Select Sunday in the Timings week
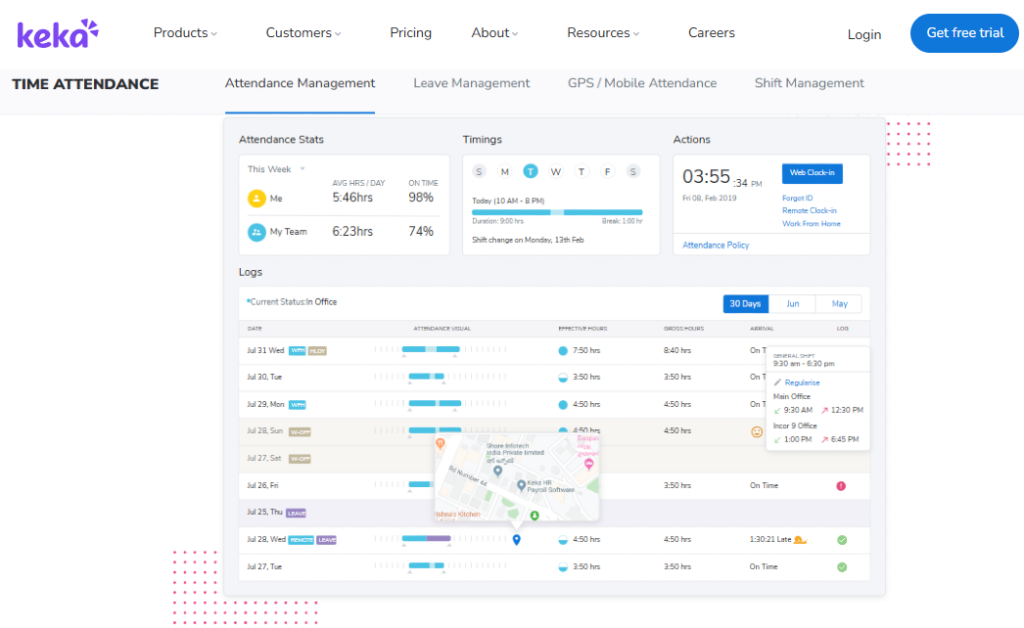 (x=479, y=172)
